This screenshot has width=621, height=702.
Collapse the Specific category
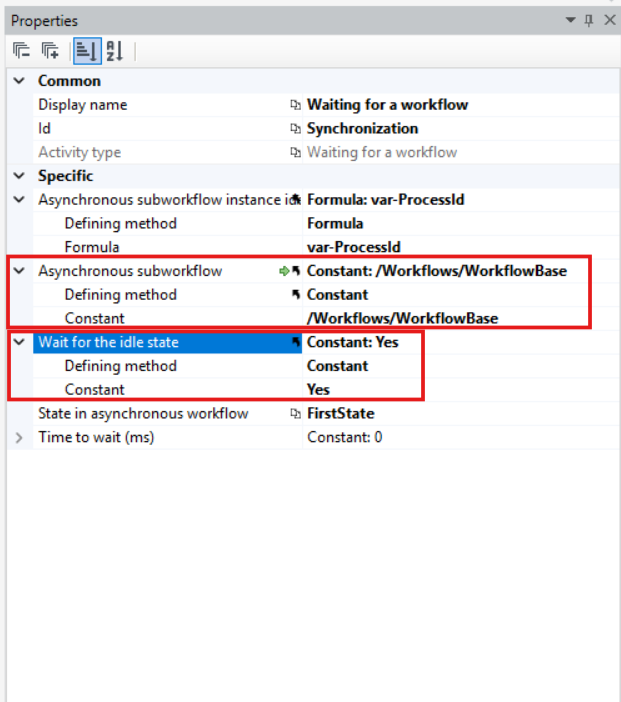pos(19,176)
